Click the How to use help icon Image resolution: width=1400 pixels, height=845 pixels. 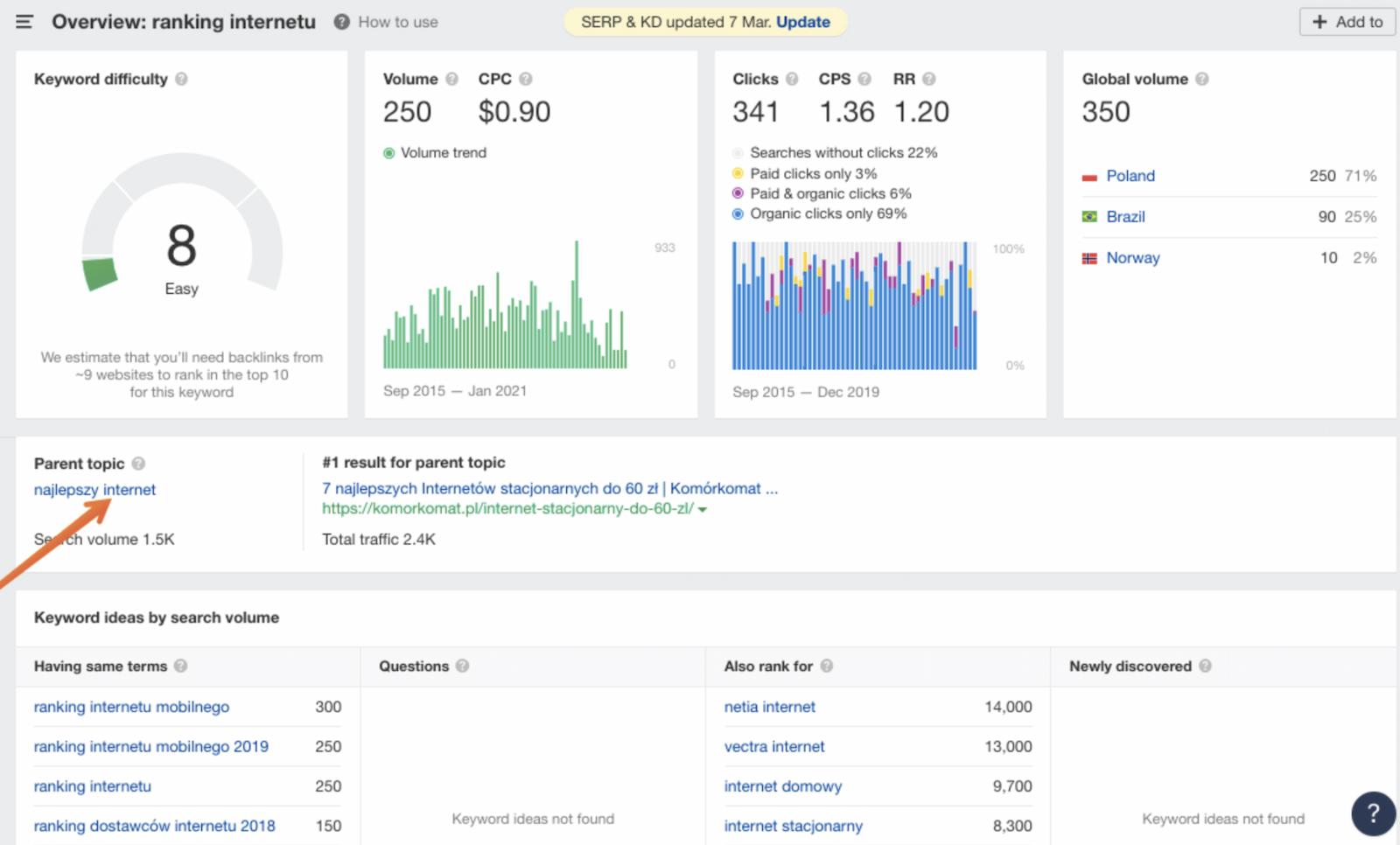click(x=340, y=22)
